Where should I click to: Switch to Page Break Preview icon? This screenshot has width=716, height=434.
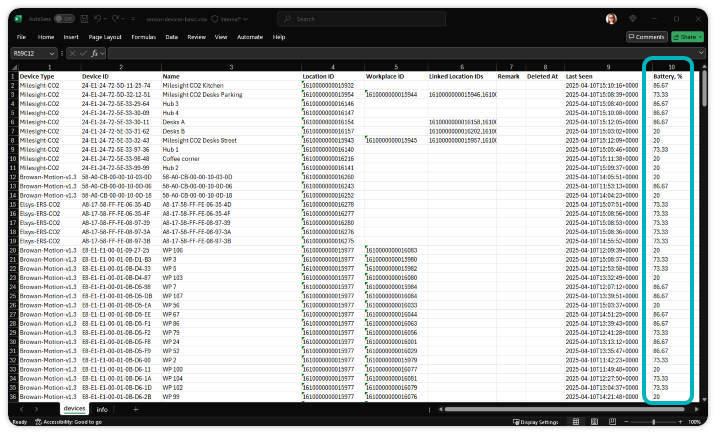tap(612, 422)
